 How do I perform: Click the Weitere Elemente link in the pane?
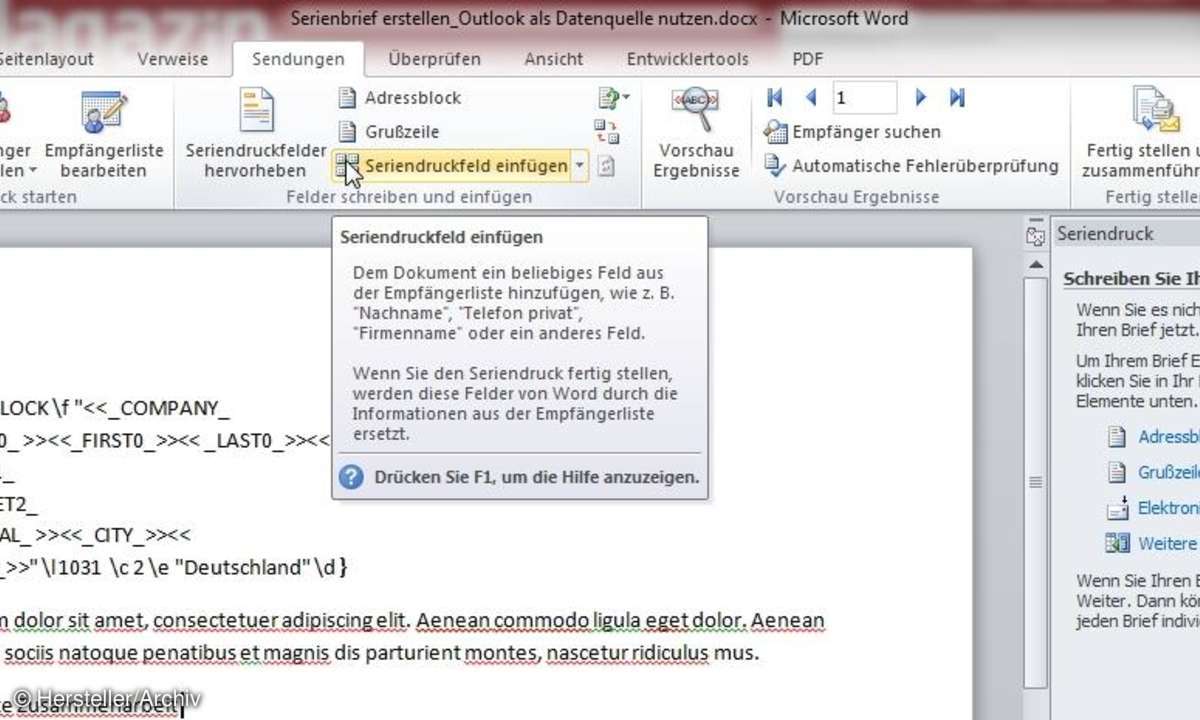tap(1168, 543)
